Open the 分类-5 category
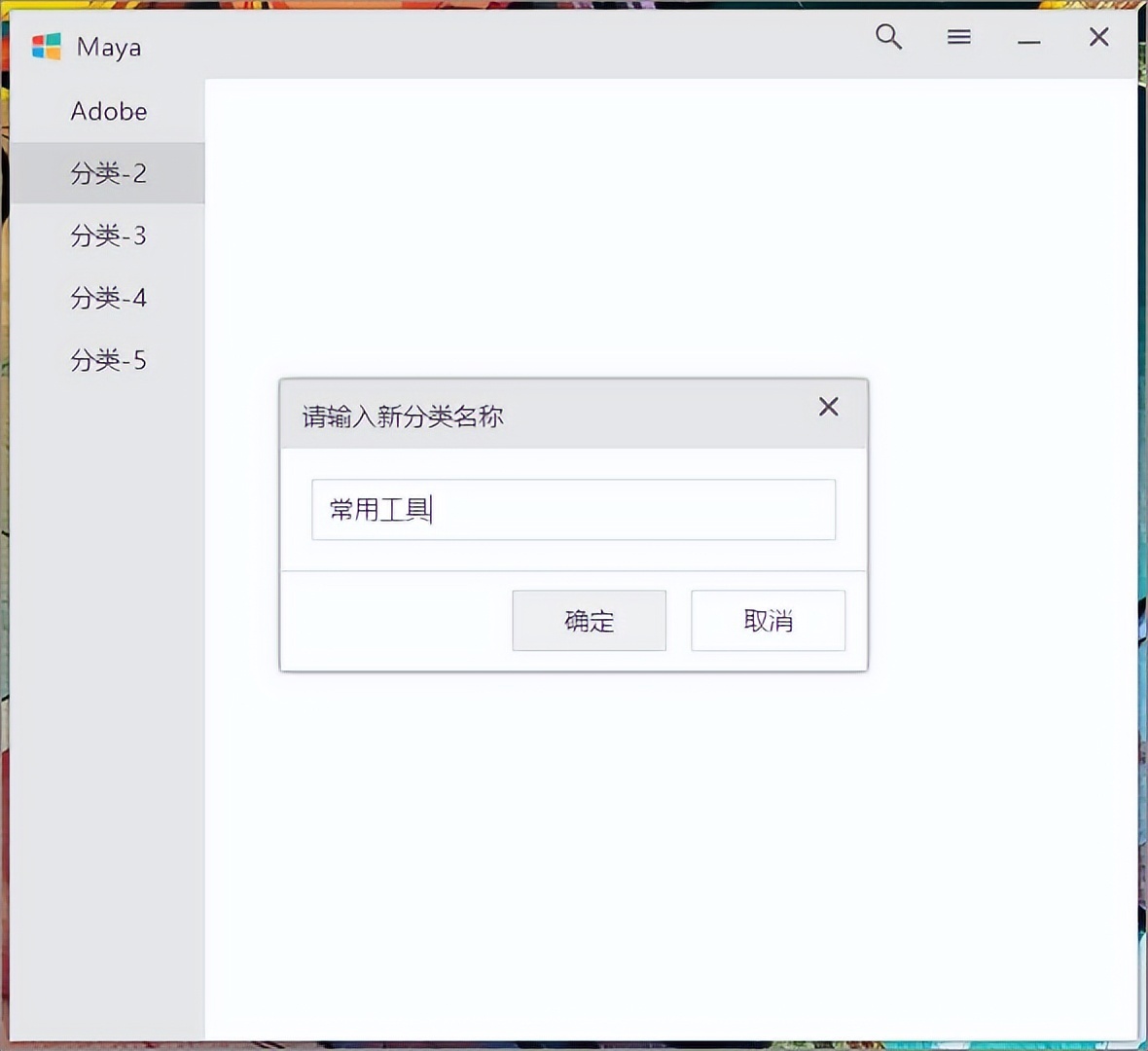Viewport: 1148px width, 1051px height. pyautogui.click(x=108, y=360)
